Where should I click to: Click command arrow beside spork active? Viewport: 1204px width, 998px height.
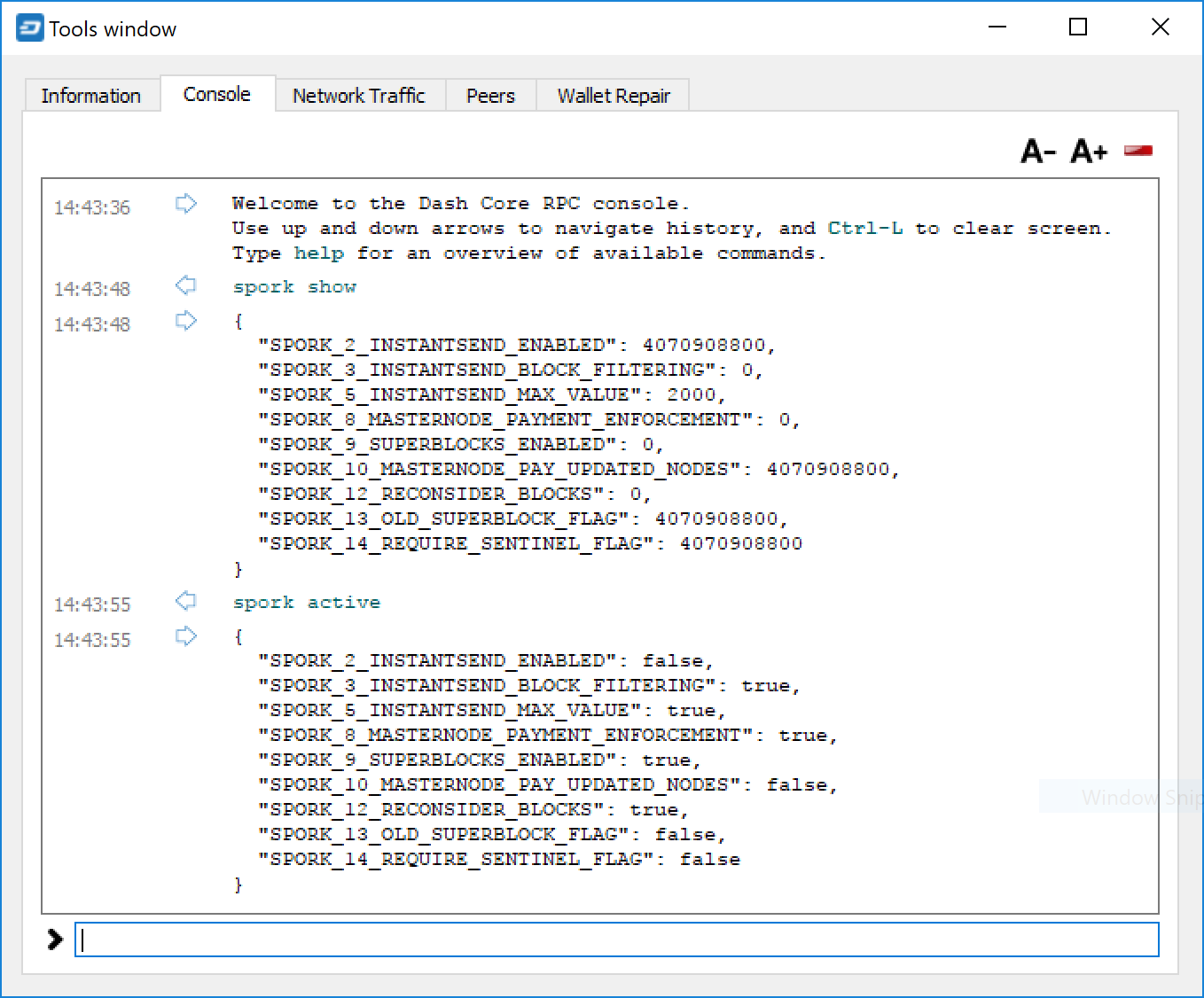186,601
